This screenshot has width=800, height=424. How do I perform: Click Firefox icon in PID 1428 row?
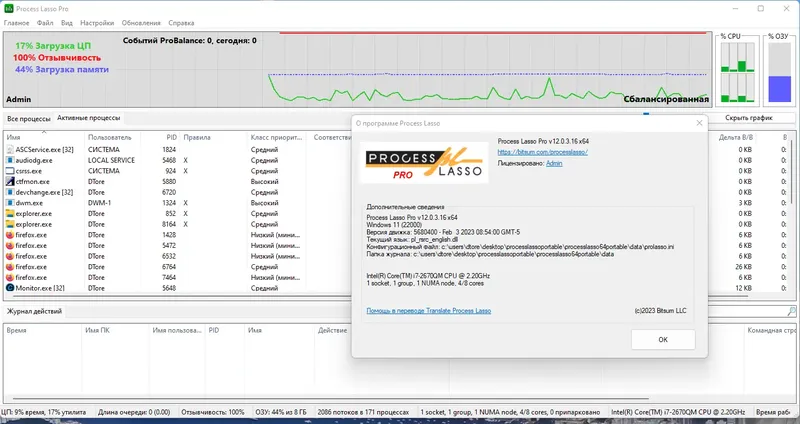tap(10, 235)
